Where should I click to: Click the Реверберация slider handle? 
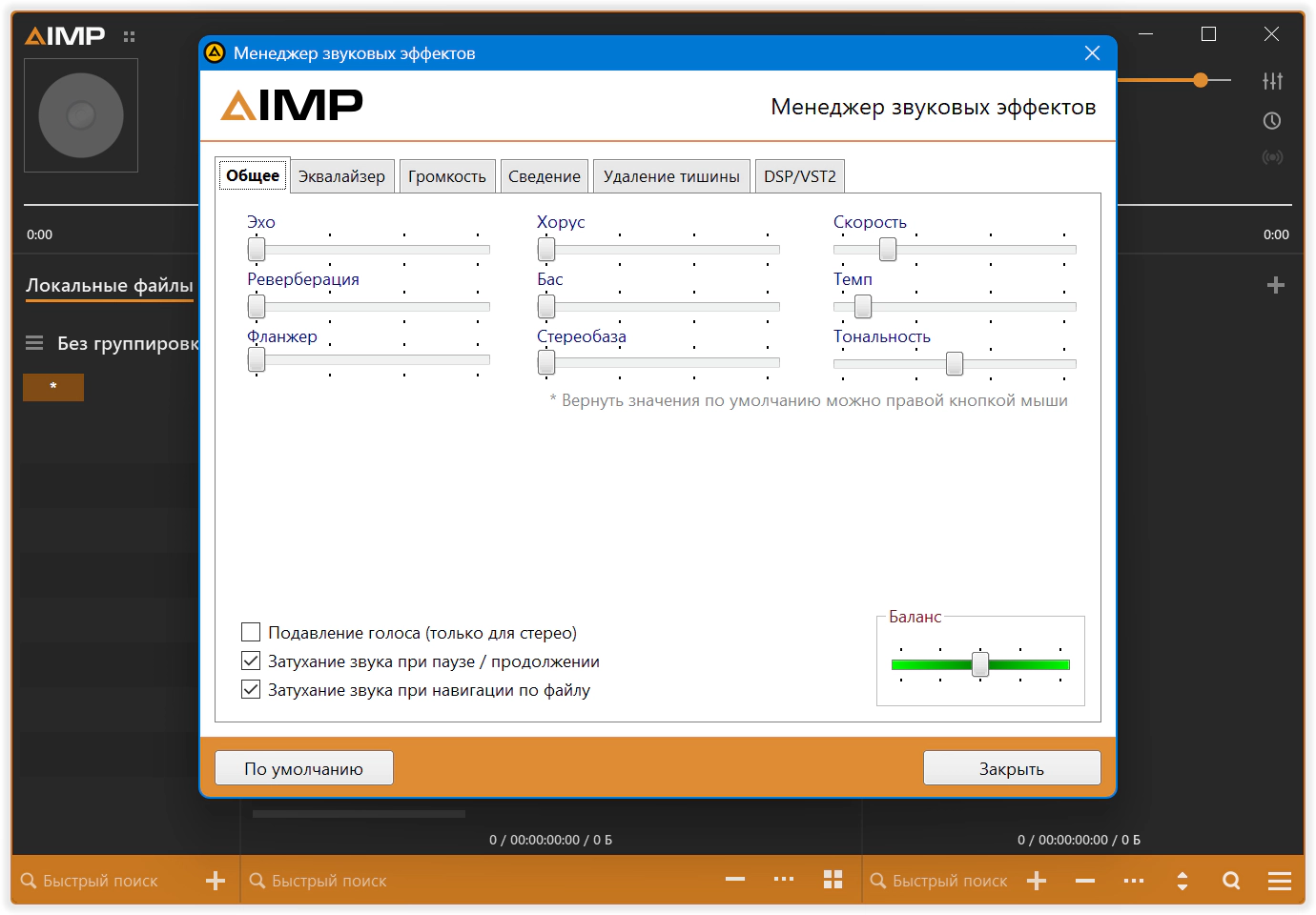point(257,307)
